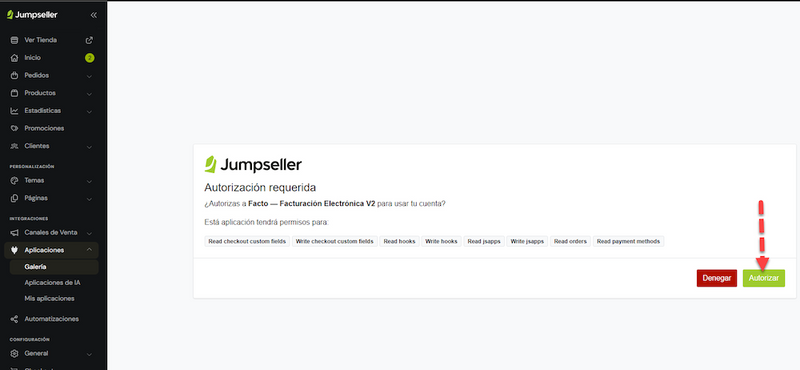The image size is (800, 370).
Task: Click the Clientes people icon
Action: click(x=14, y=146)
